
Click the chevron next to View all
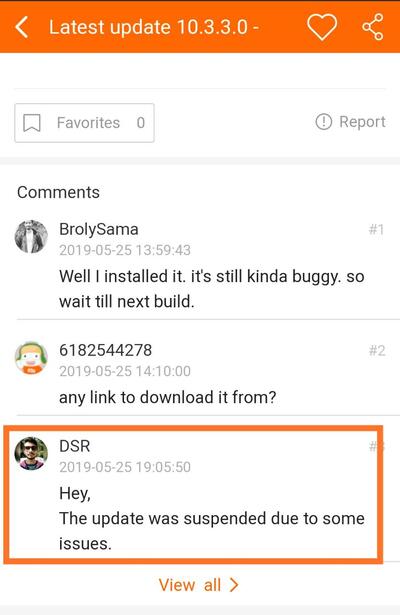pos(234,585)
